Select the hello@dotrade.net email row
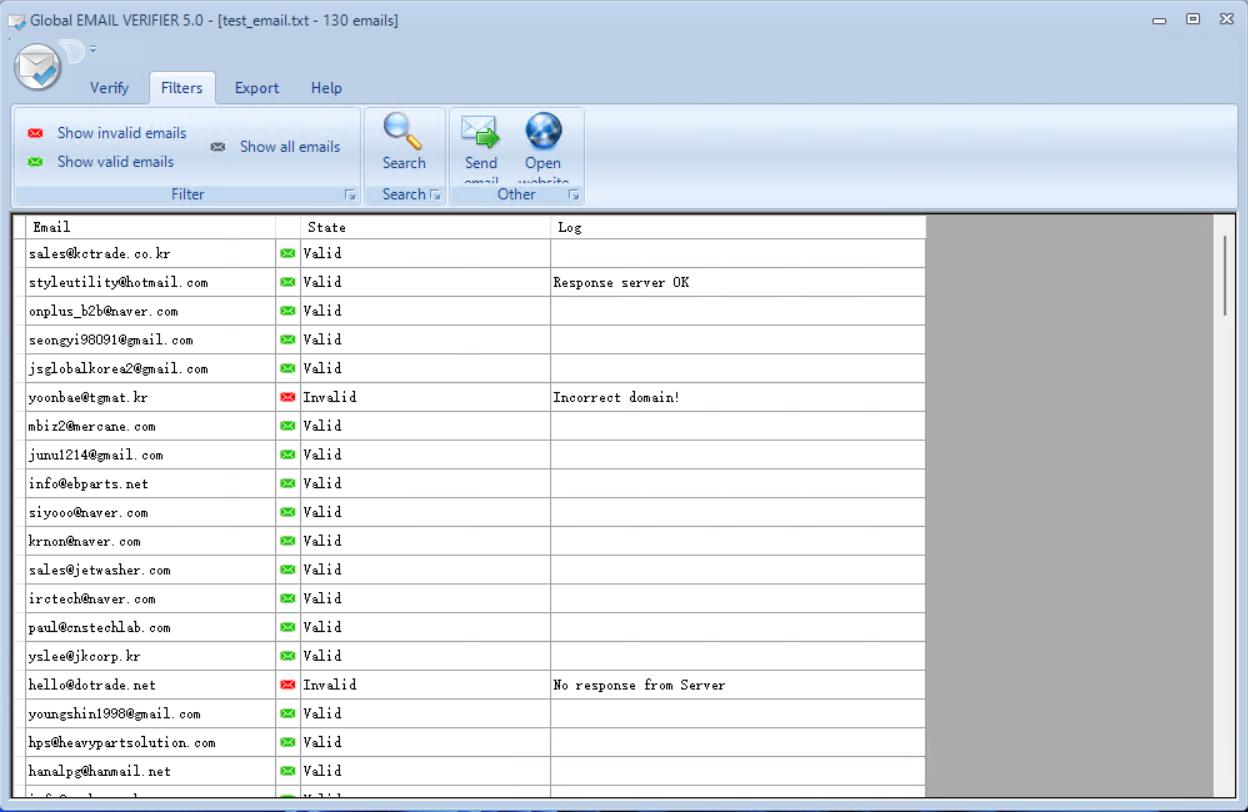Screen dimensions: 1248x812 pos(150,685)
